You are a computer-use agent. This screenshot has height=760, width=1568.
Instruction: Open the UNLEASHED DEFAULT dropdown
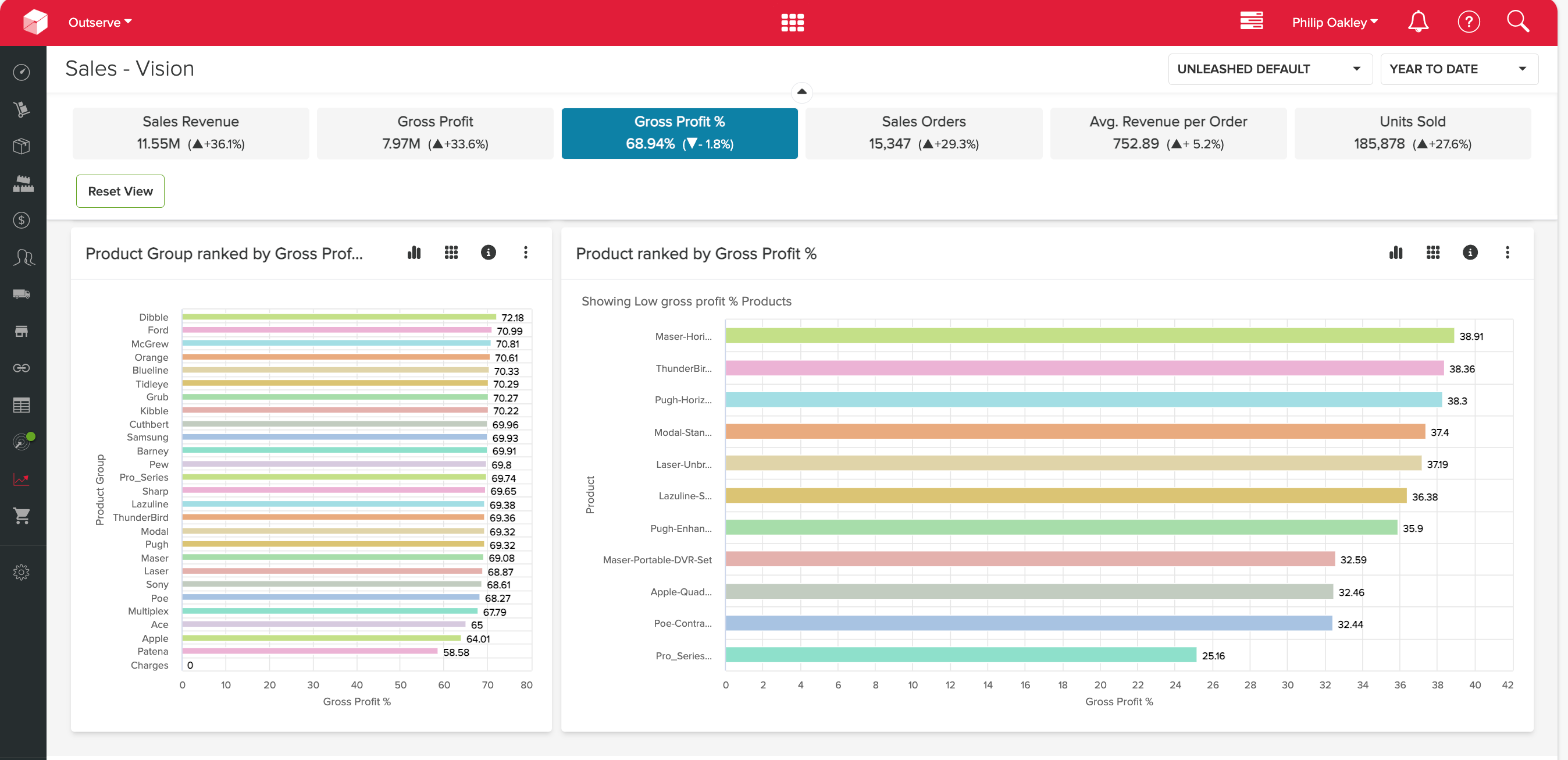click(x=1270, y=69)
